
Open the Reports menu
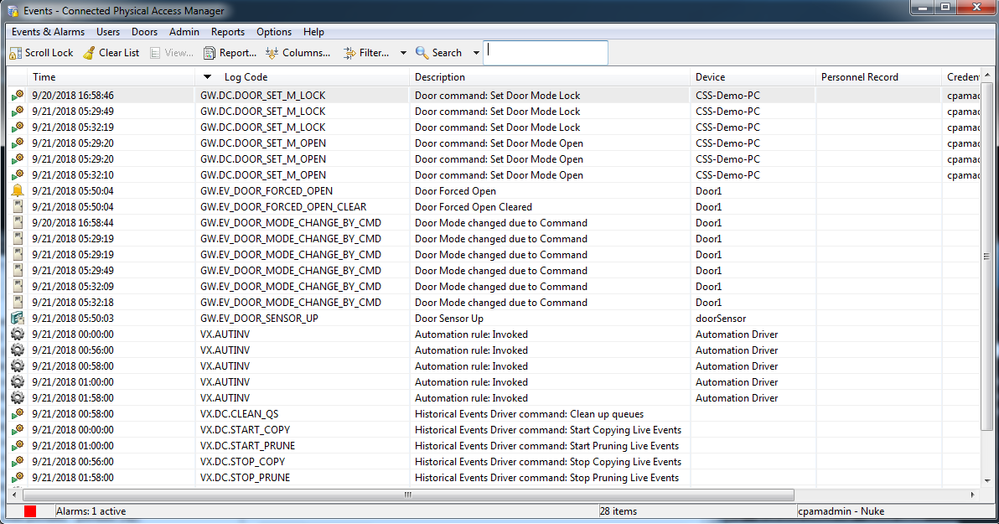[x=227, y=32]
